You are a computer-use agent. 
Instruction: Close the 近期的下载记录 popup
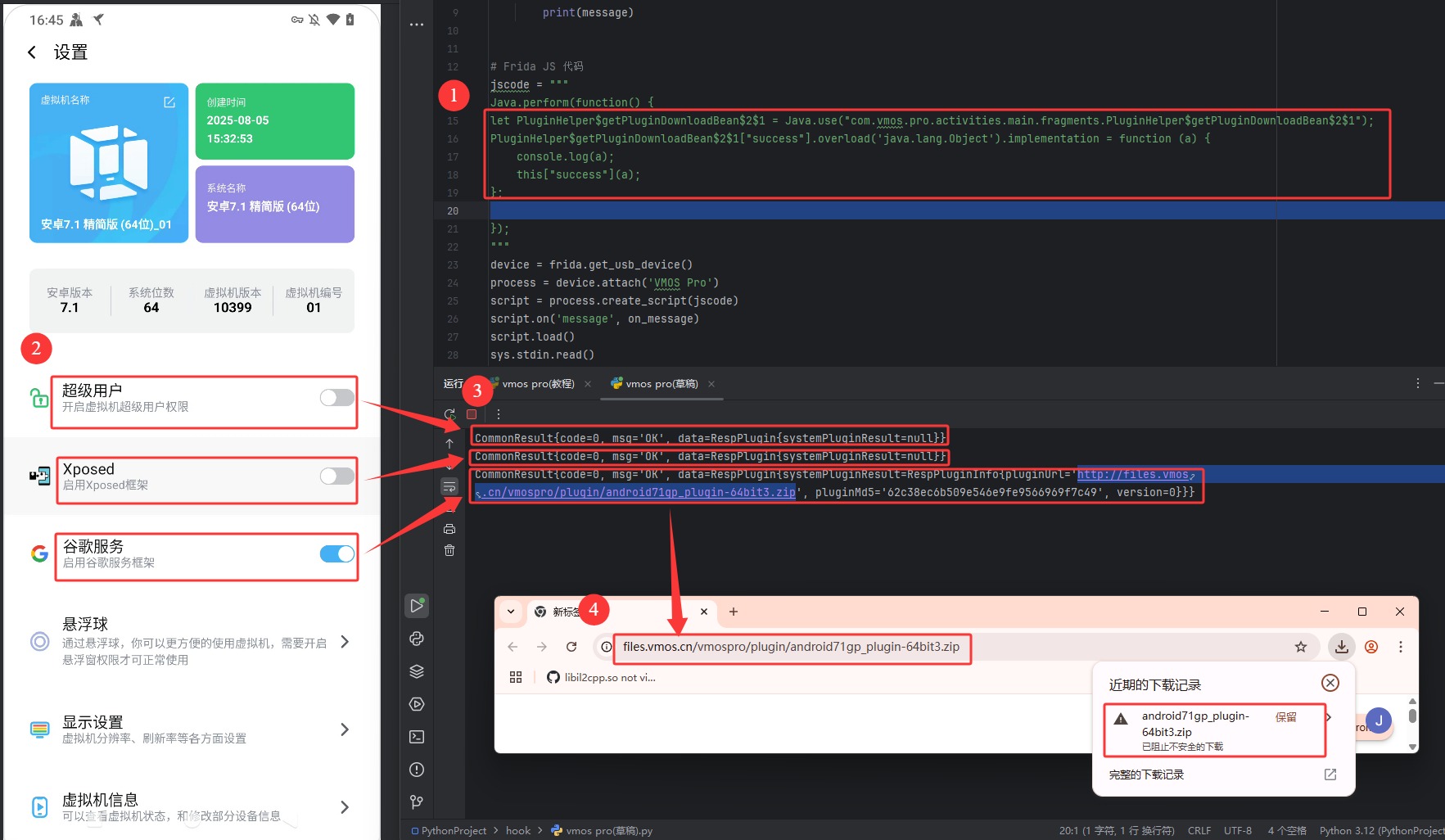point(1330,683)
